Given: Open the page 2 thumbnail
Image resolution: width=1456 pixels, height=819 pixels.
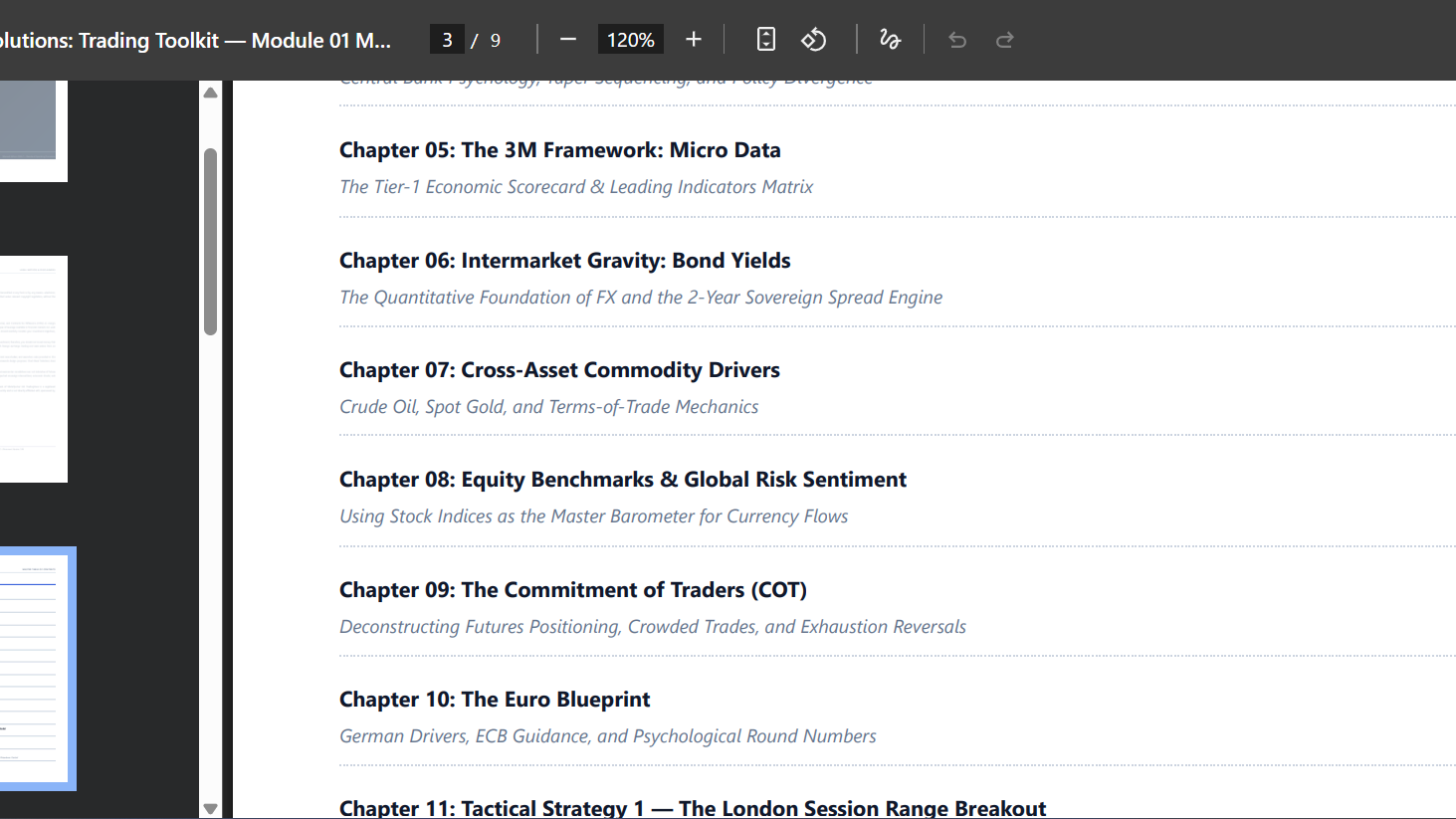Looking at the screenshot, I should (x=34, y=369).
